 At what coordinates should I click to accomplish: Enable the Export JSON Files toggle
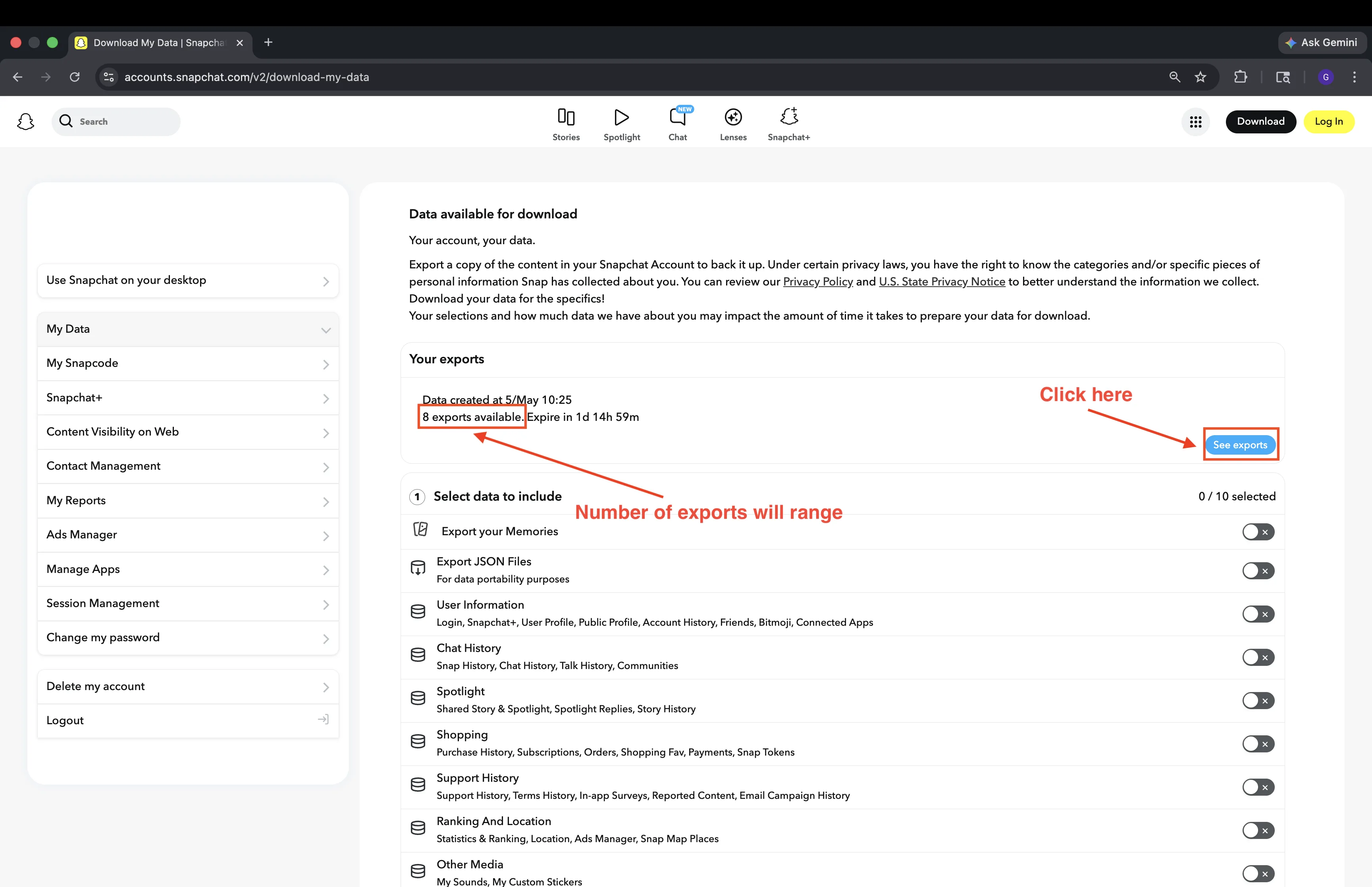click(x=1258, y=571)
